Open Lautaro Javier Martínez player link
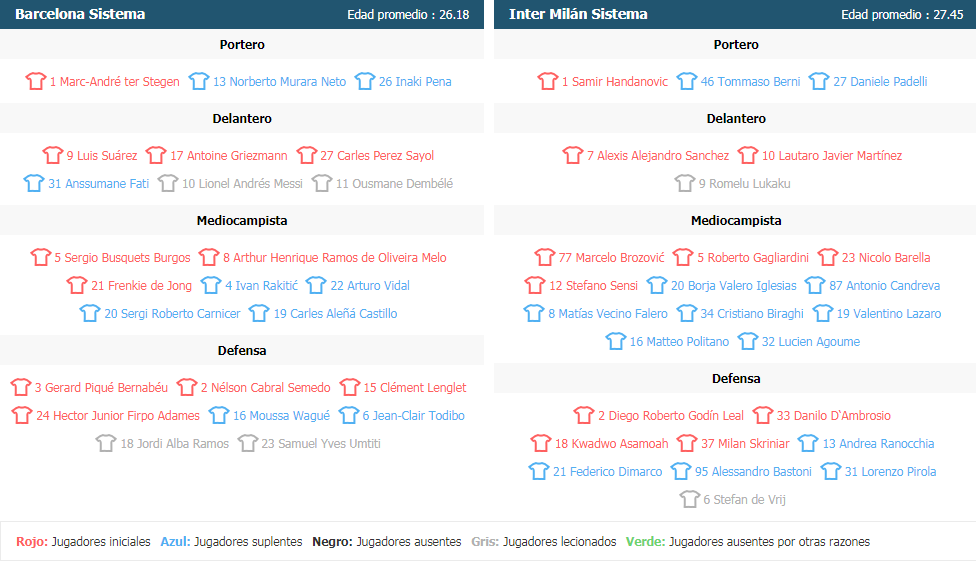The width and height of the screenshot is (976, 563). pos(832,156)
